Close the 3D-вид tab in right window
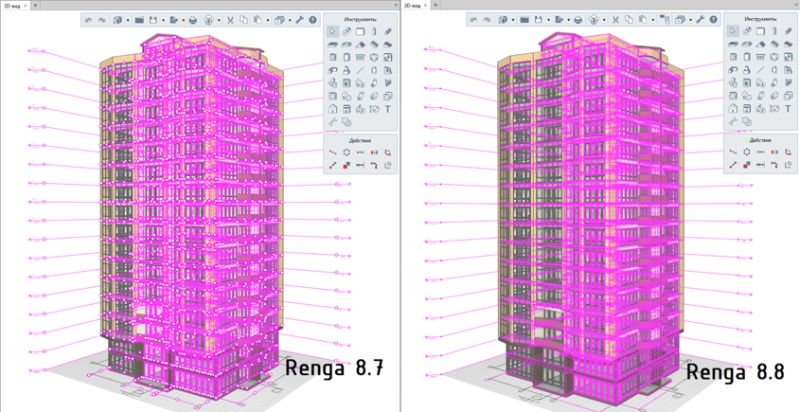Screen dimensions: 800x412 (x=426, y=5)
